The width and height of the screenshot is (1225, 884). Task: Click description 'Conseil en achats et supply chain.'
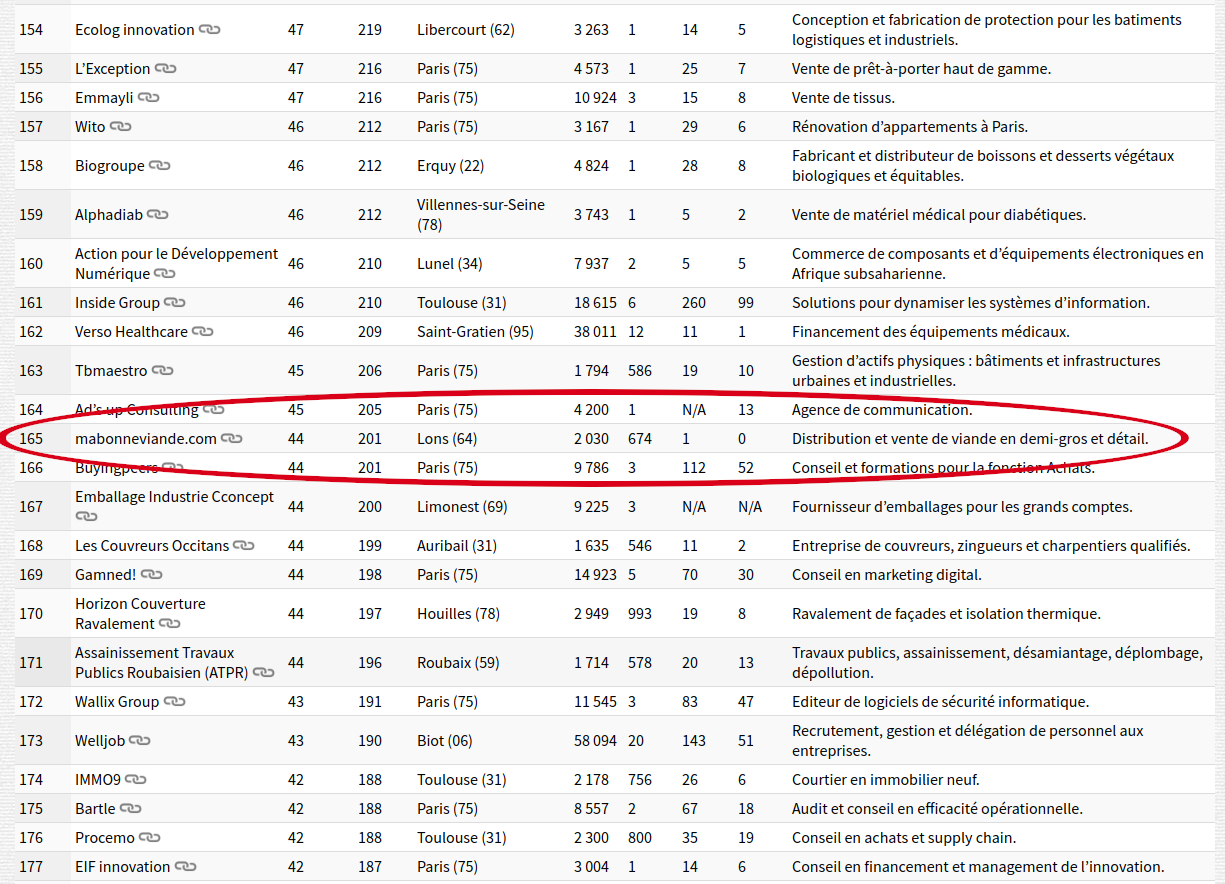coord(904,838)
